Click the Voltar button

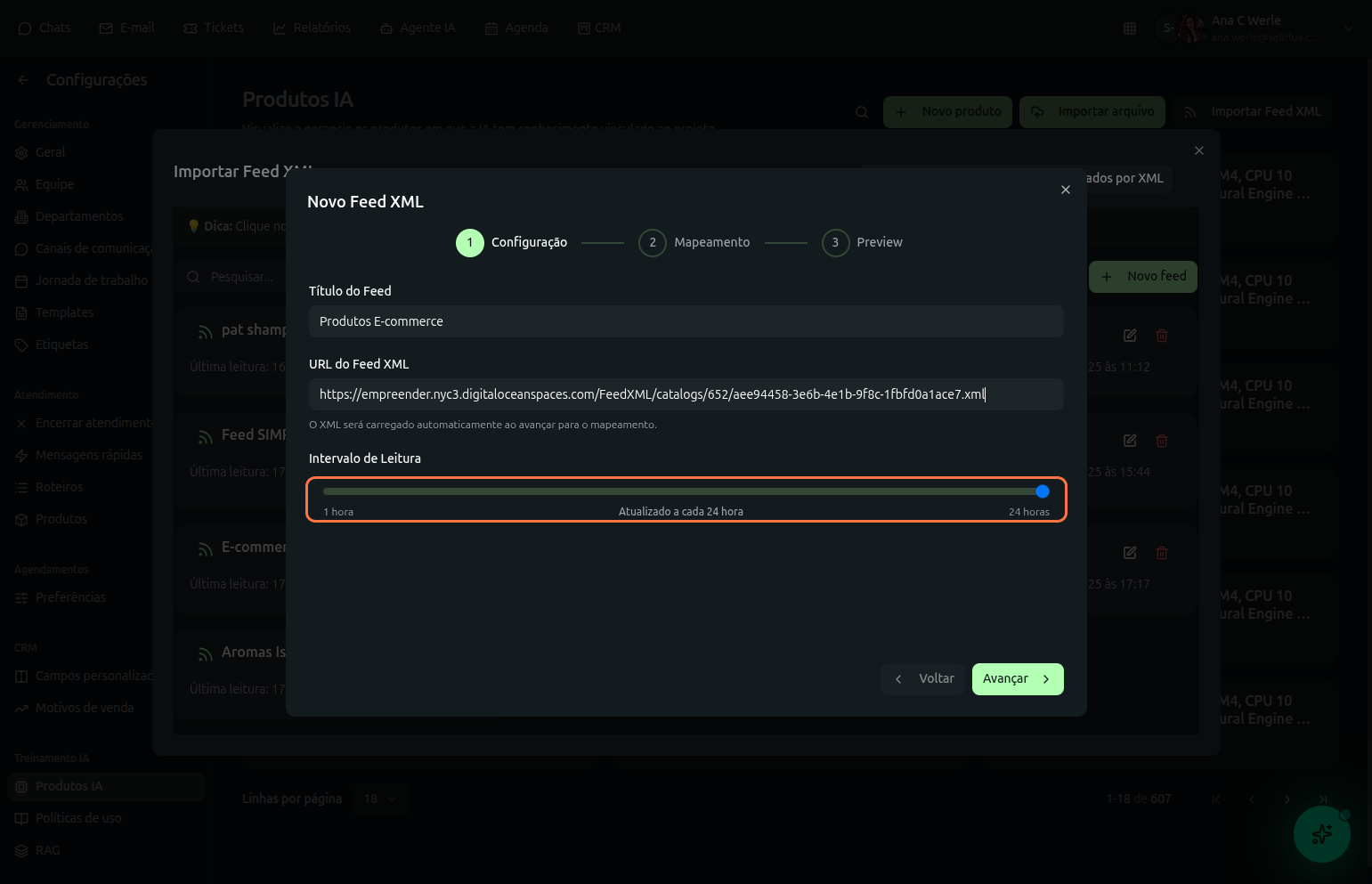pyautogui.click(x=923, y=679)
